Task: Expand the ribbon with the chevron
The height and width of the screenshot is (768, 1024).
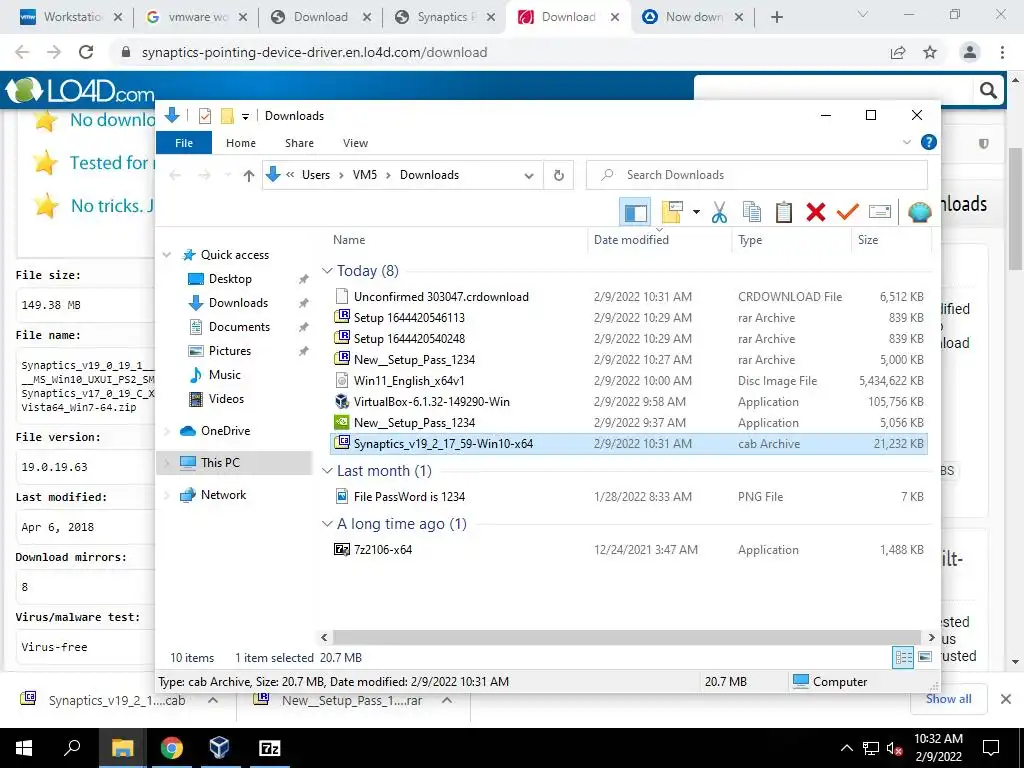Action: coord(906,142)
